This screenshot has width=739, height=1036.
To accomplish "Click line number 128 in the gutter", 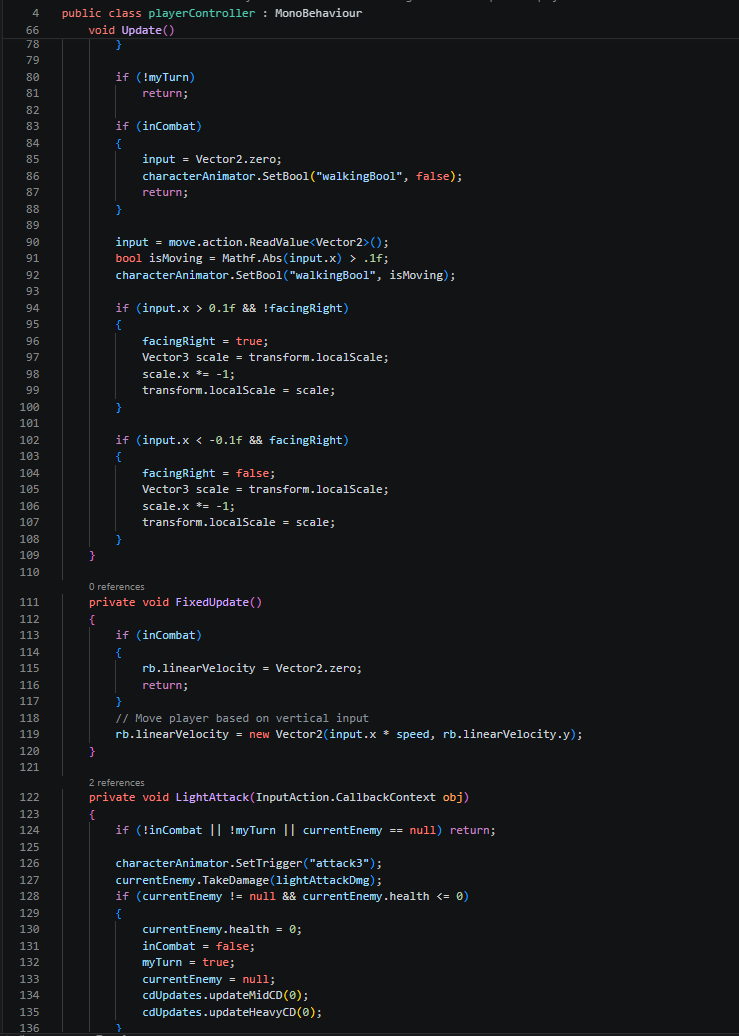I will click(x=29, y=897).
